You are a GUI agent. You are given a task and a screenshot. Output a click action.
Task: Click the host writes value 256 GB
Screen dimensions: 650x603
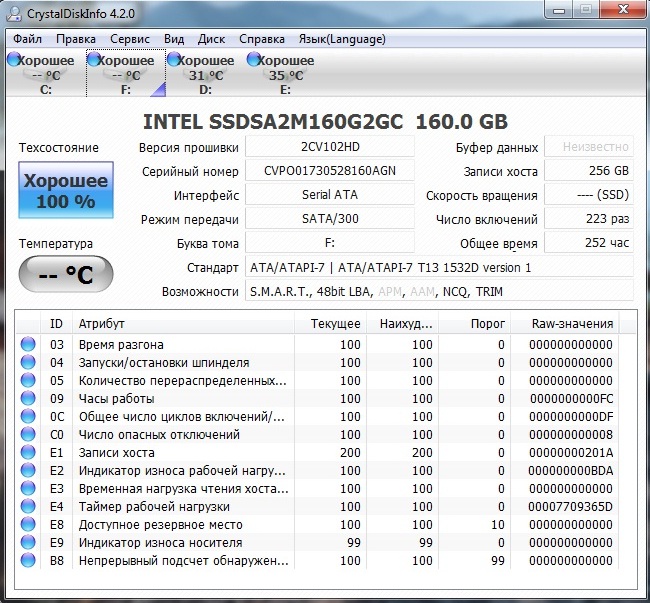[589, 171]
